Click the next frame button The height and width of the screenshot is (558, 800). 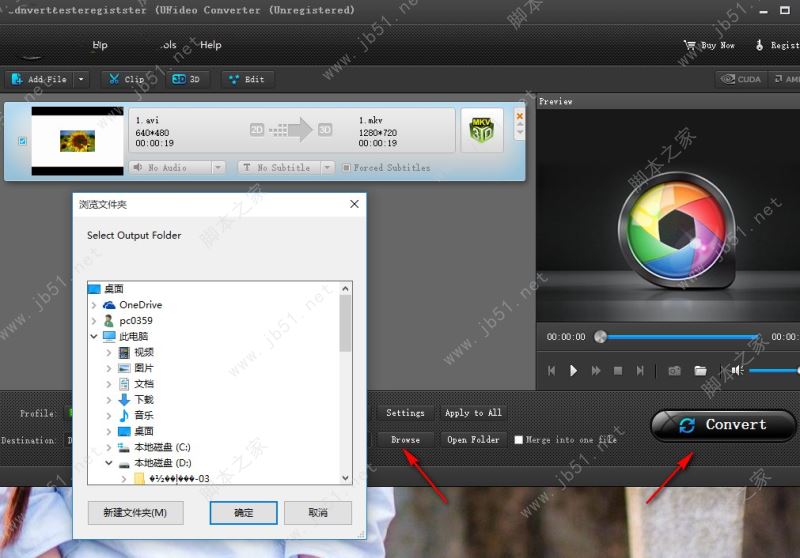pyautogui.click(x=640, y=371)
